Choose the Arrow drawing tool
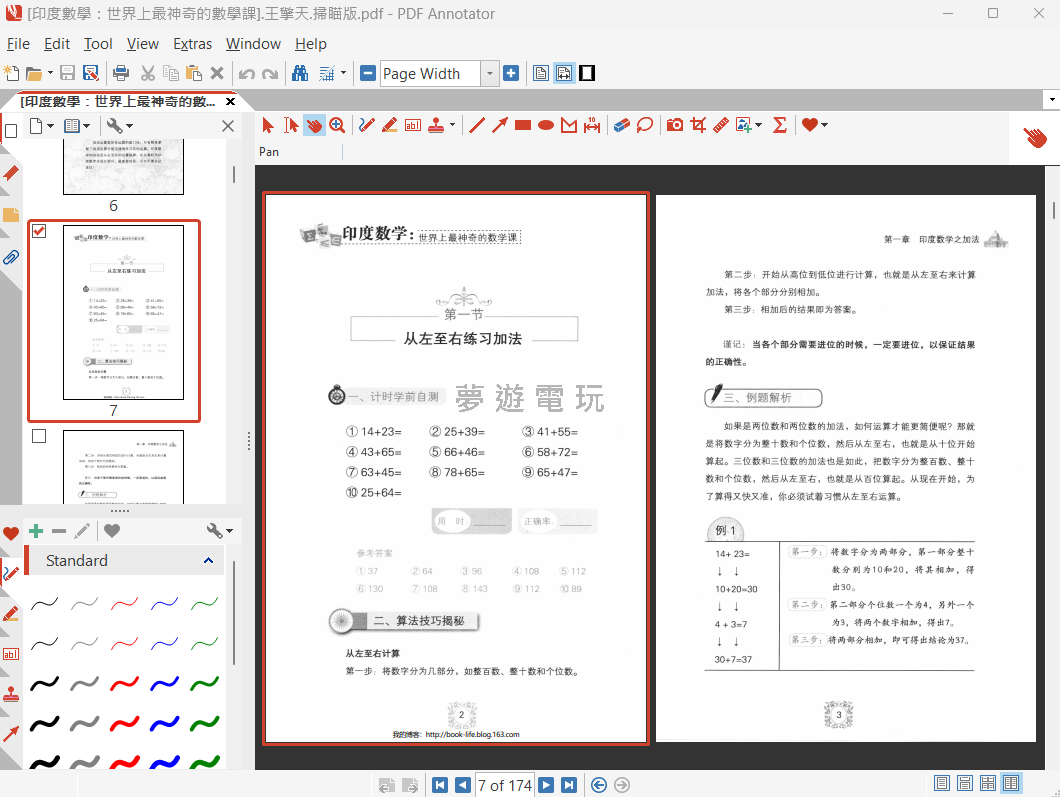Viewport: 1060px width, 797px height. tap(499, 125)
